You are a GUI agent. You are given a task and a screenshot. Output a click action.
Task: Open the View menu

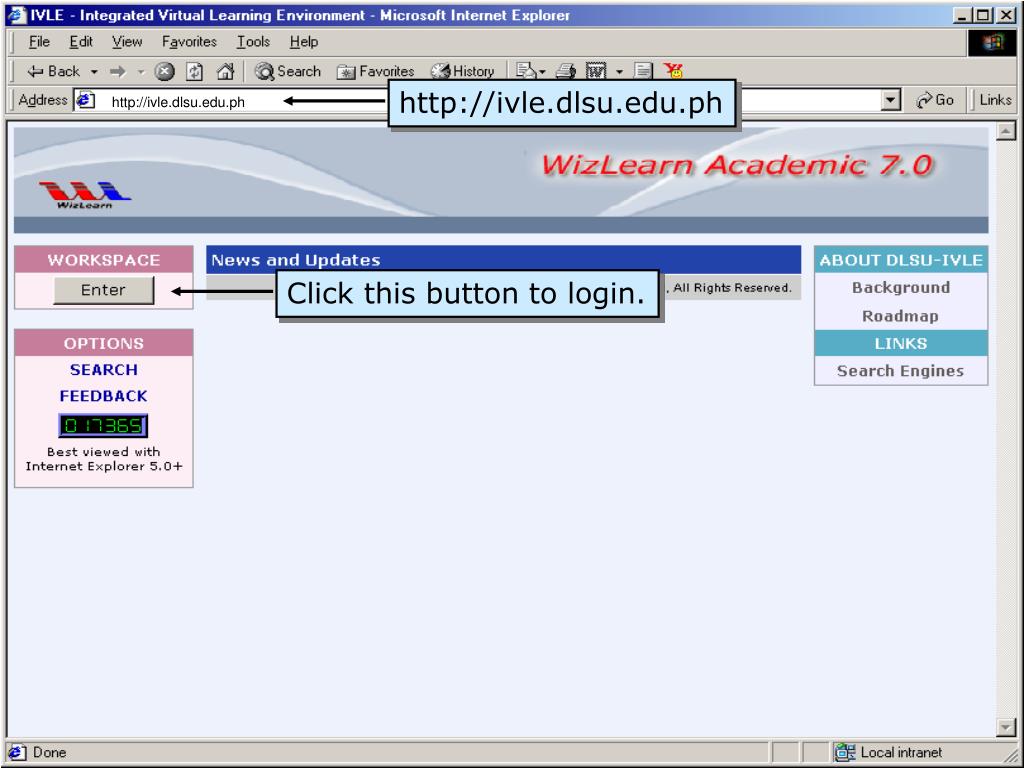click(x=127, y=42)
